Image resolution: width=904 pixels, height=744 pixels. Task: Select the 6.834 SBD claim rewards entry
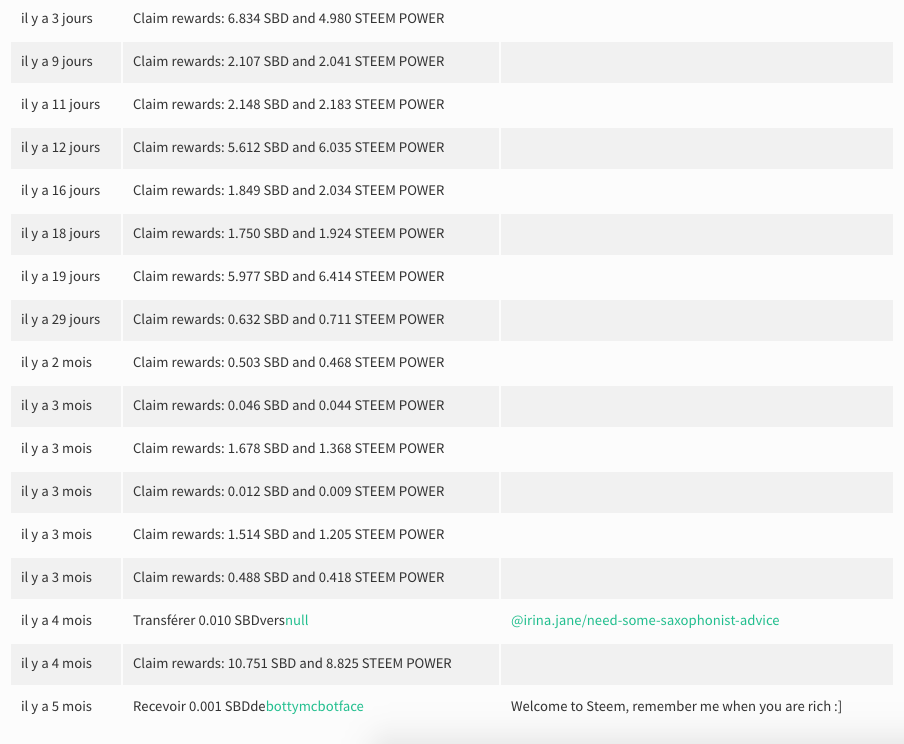288,18
